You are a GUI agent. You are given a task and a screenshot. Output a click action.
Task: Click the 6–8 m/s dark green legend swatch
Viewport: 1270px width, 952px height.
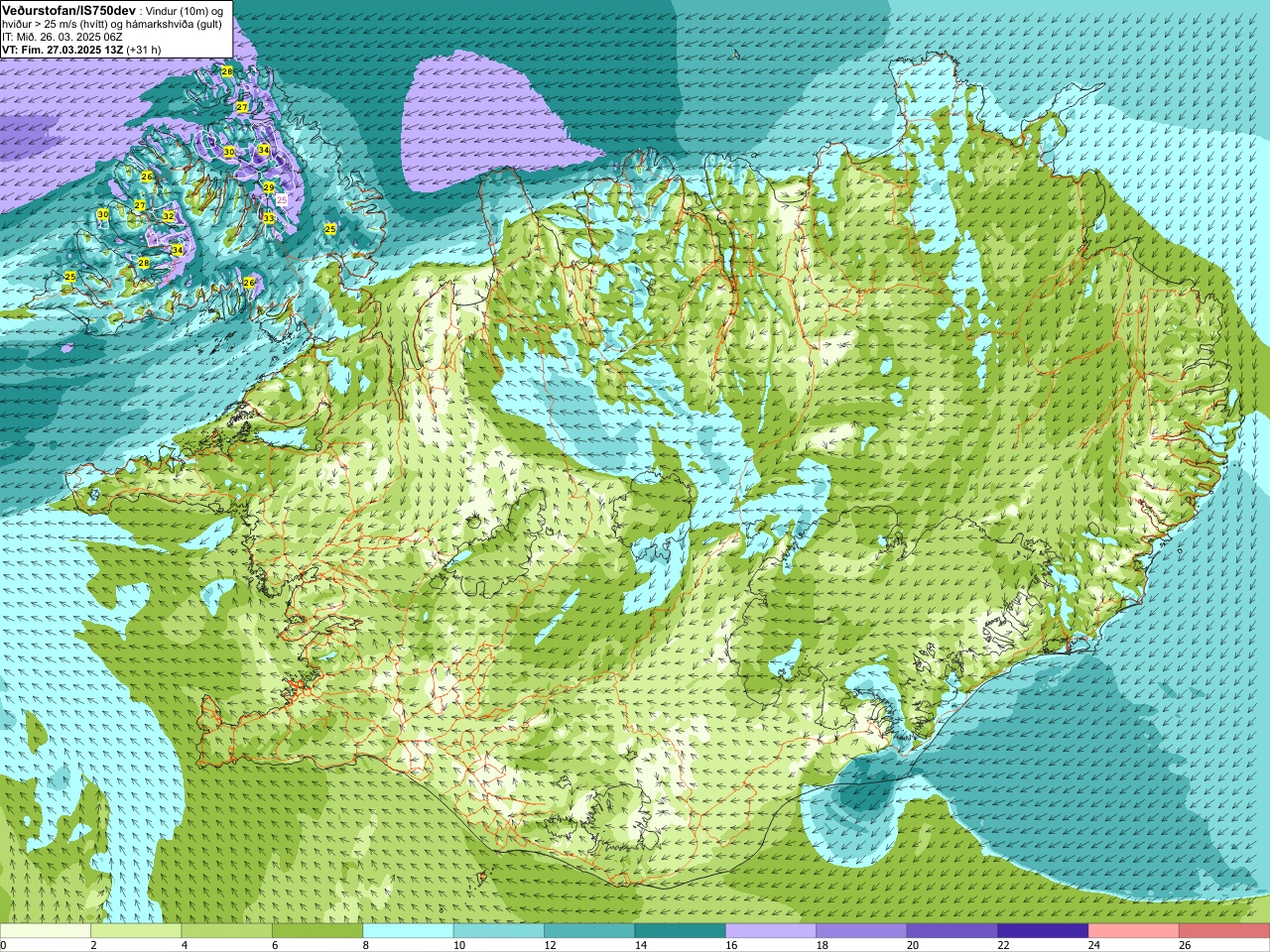coord(317,931)
